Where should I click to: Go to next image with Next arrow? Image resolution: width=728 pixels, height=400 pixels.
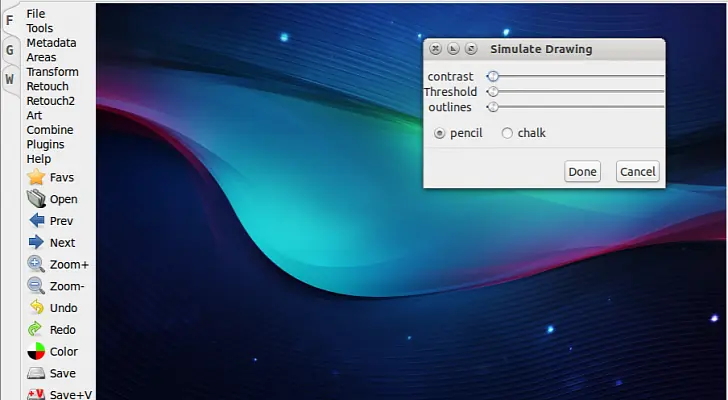point(36,242)
